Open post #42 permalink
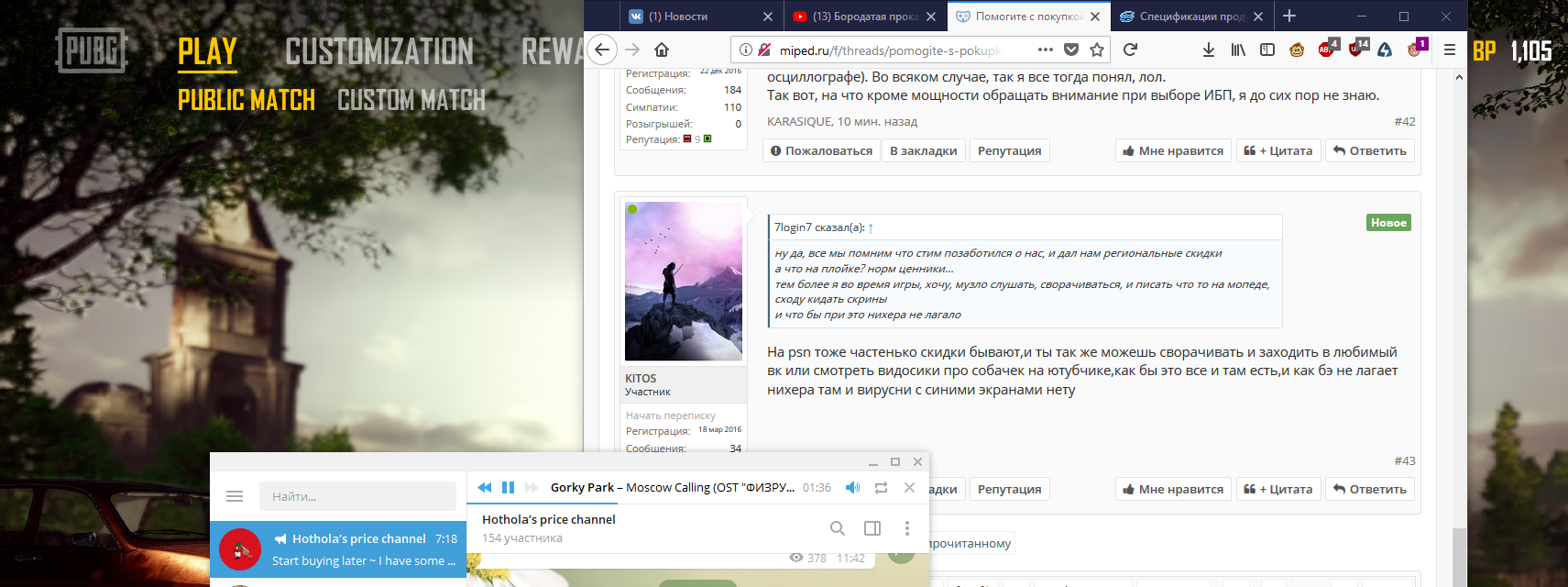Screen dimensions: 1568x587 click(1405, 121)
